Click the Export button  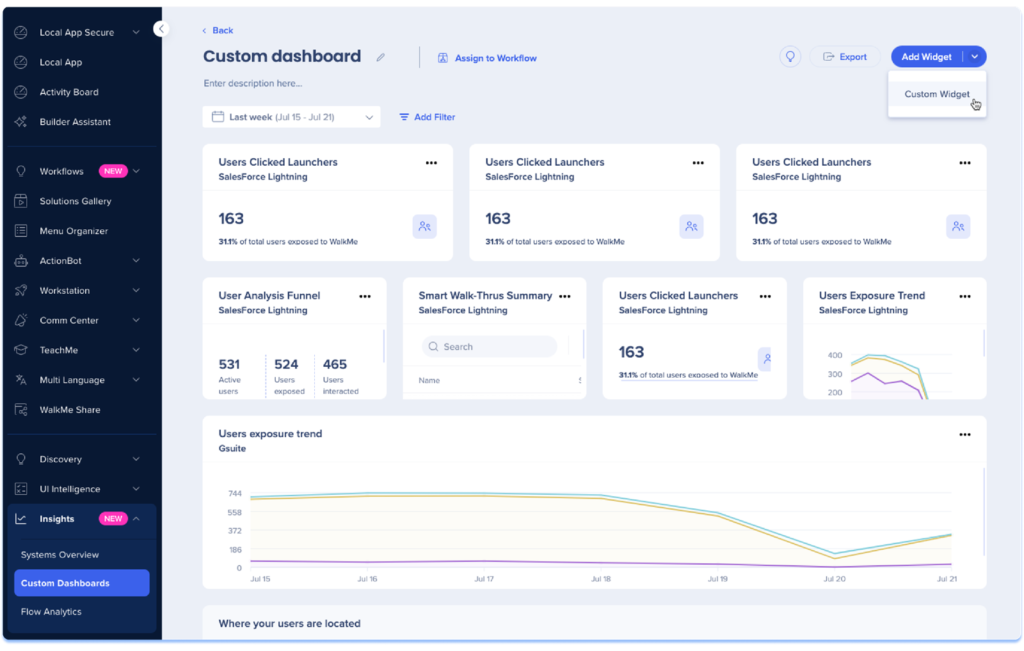click(x=845, y=57)
